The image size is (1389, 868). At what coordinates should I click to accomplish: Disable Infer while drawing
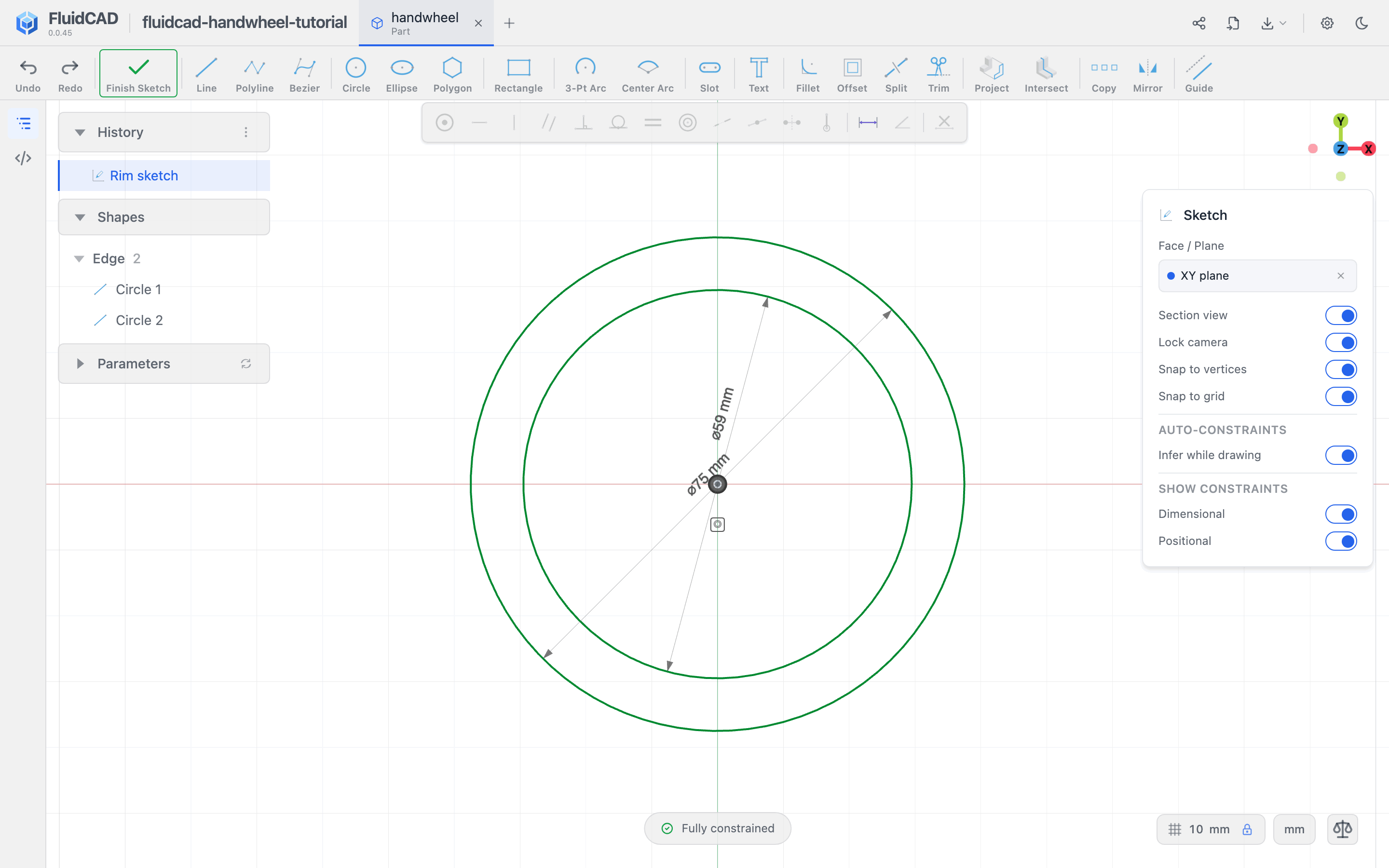click(1341, 455)
